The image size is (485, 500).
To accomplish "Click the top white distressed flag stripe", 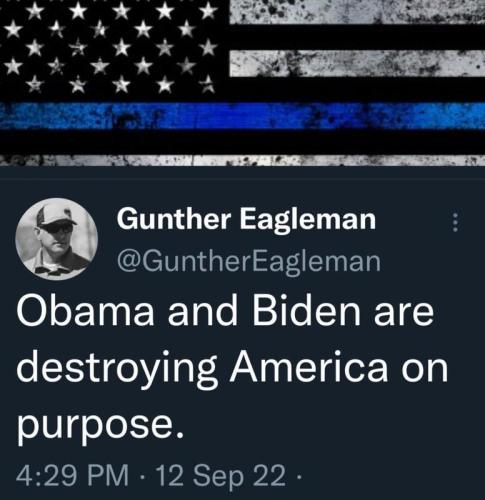I will (357, 12).
